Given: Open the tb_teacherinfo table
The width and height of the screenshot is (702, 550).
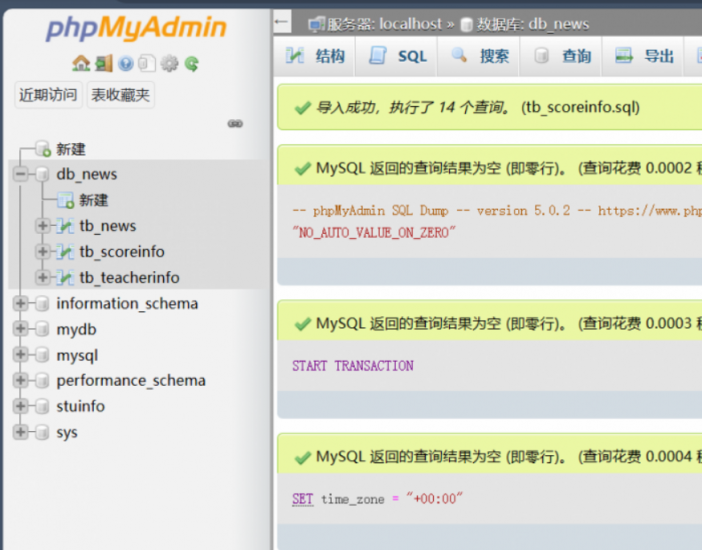Looking at the screenshot, I should click(x=129, y=278).
